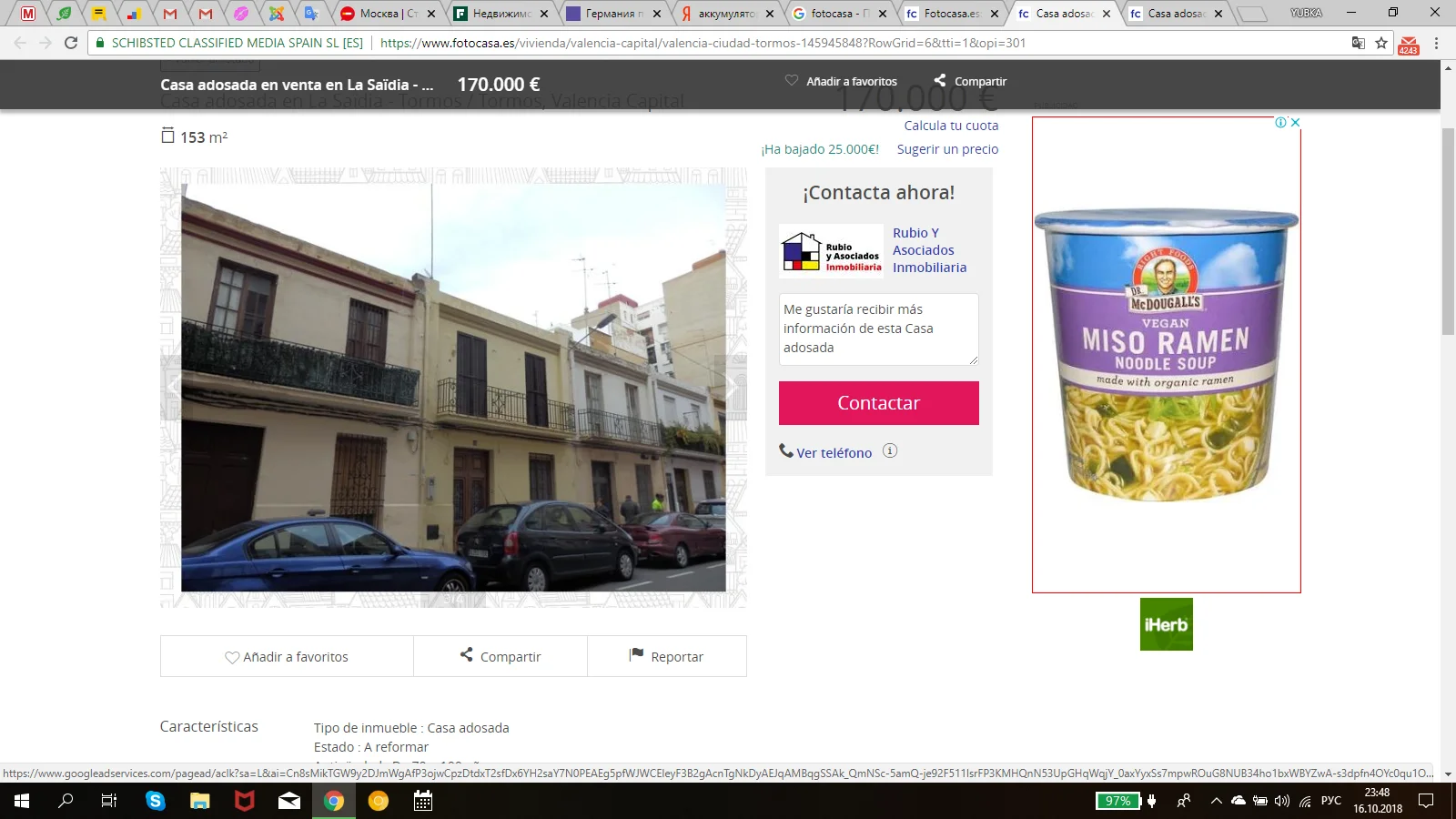
Task: Click the ¡Ha bajado 25.000€! price drop text
Action: (820, 149)
